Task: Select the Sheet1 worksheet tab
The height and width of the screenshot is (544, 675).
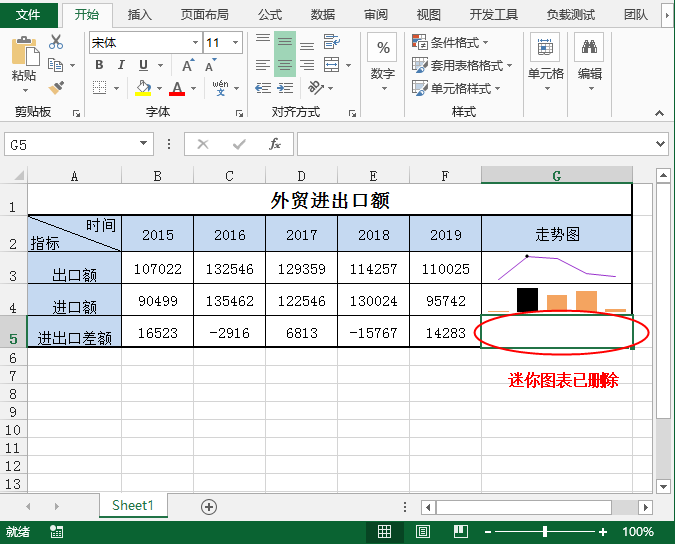Action: point(132,506)
